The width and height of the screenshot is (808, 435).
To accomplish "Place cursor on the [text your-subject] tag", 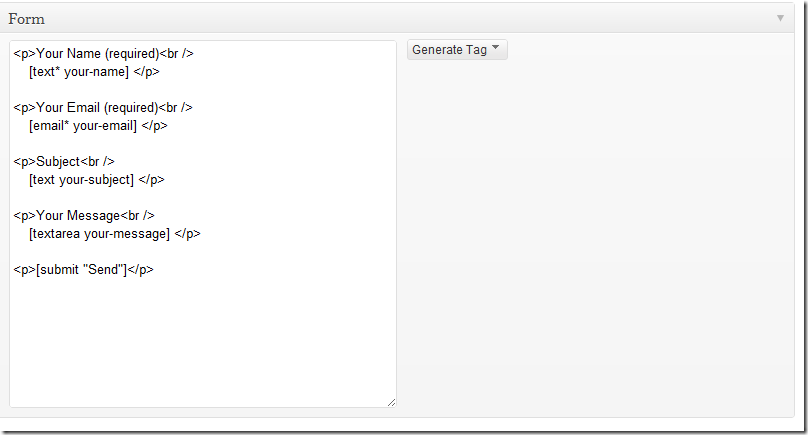I will (x=81, y=180).
